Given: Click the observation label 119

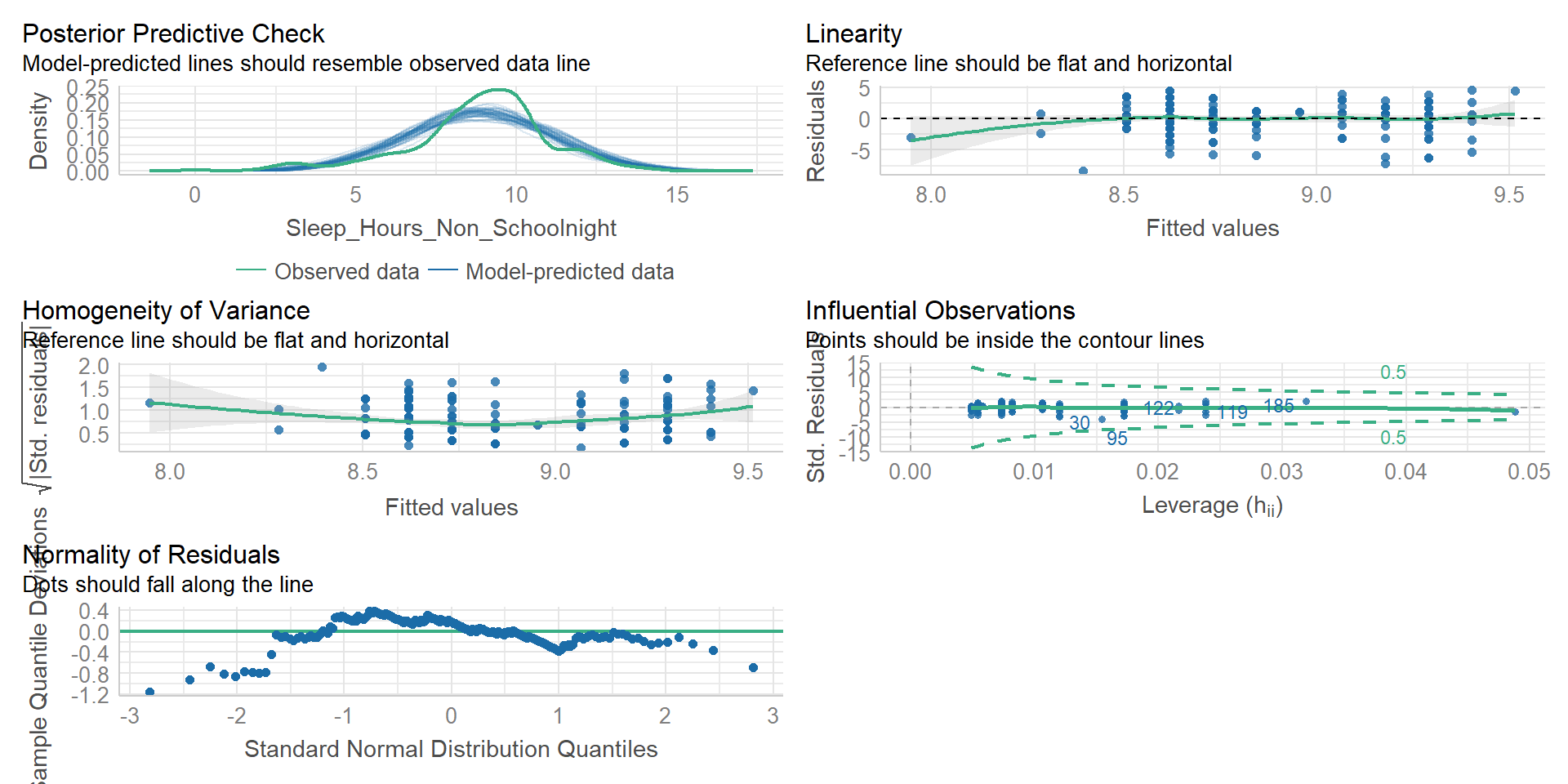Looking at the screenshot, I should pyautogui.click(x=1232, y=412).
